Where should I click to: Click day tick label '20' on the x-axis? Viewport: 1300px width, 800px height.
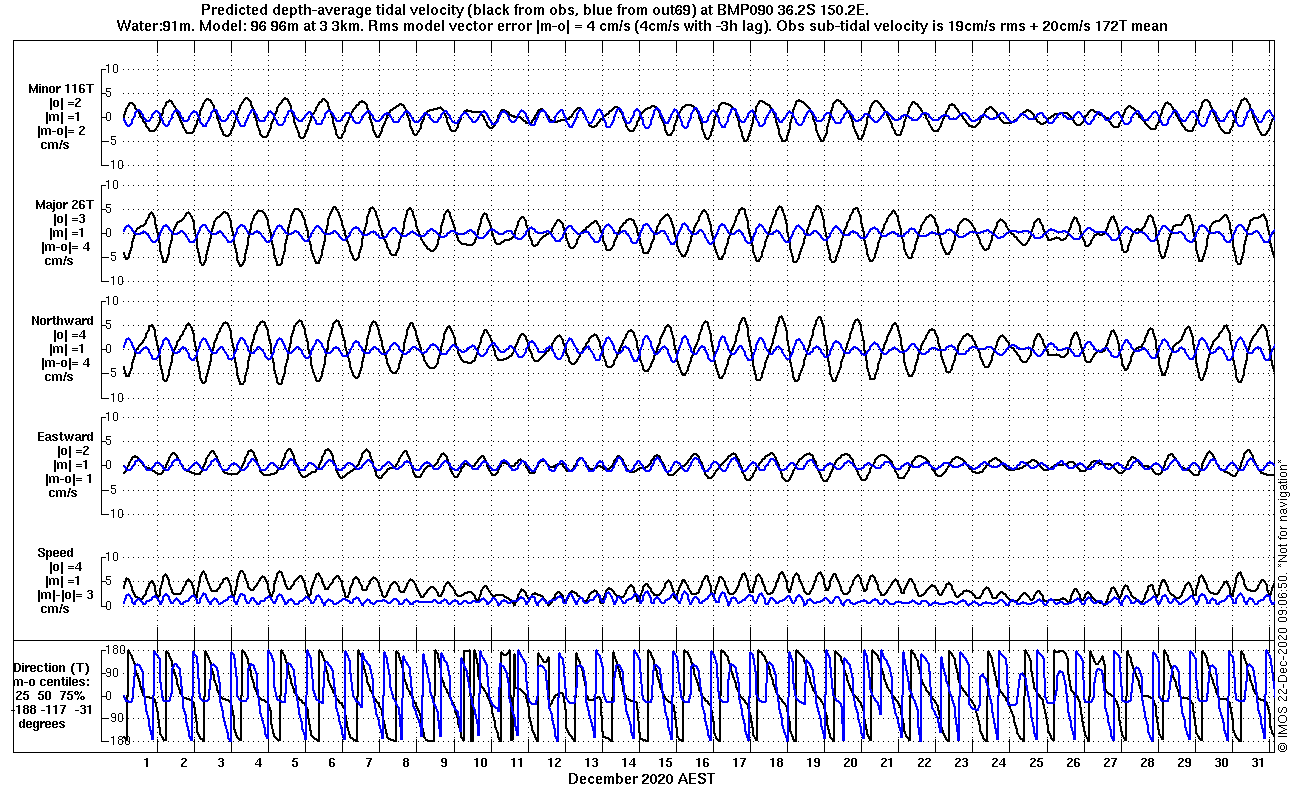pyautogui.click(x=850, y=763)
